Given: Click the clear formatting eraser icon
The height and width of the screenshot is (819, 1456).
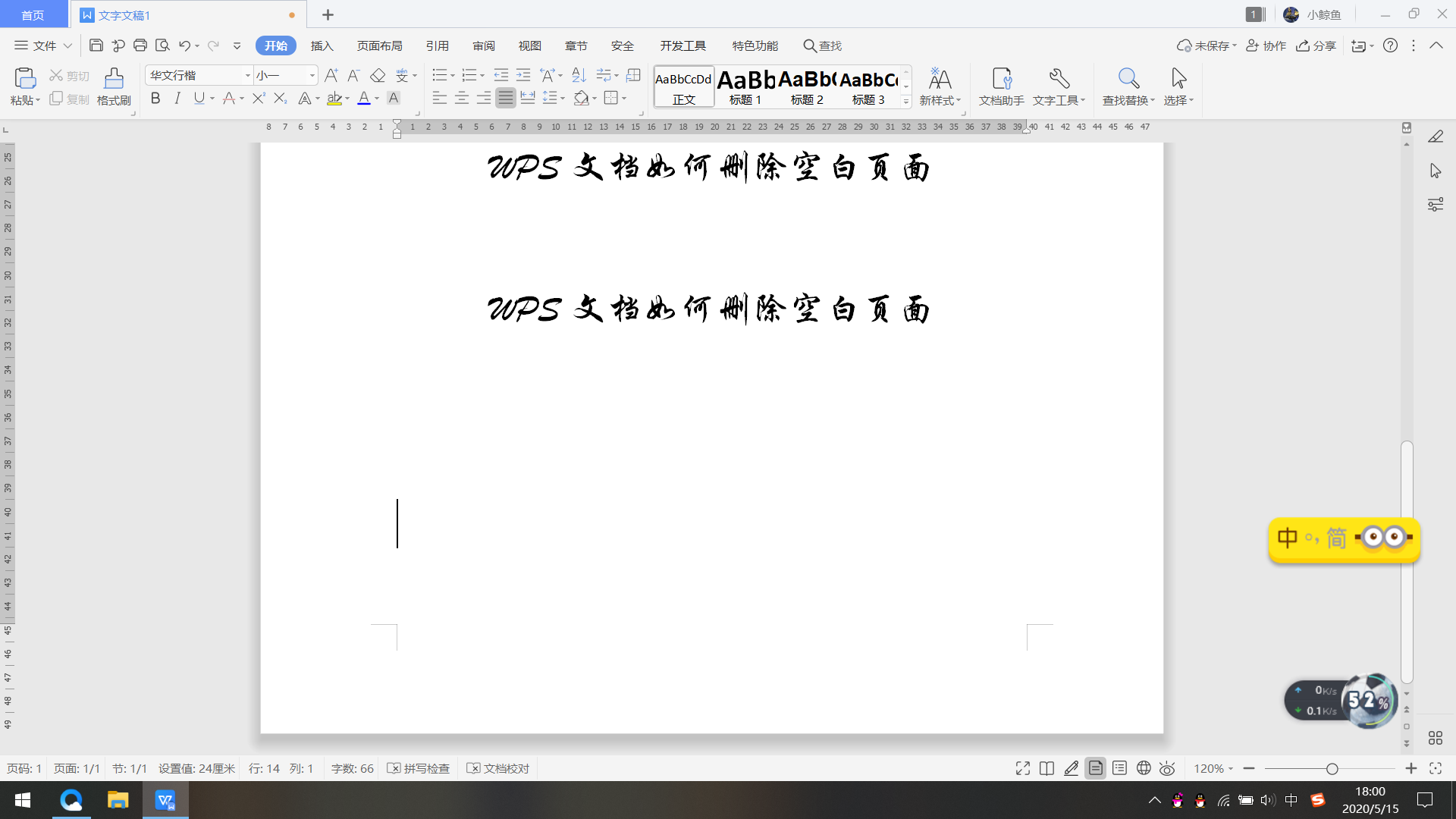Looking at the screenshot, I should pyautogui.click(x=378, y=75).
